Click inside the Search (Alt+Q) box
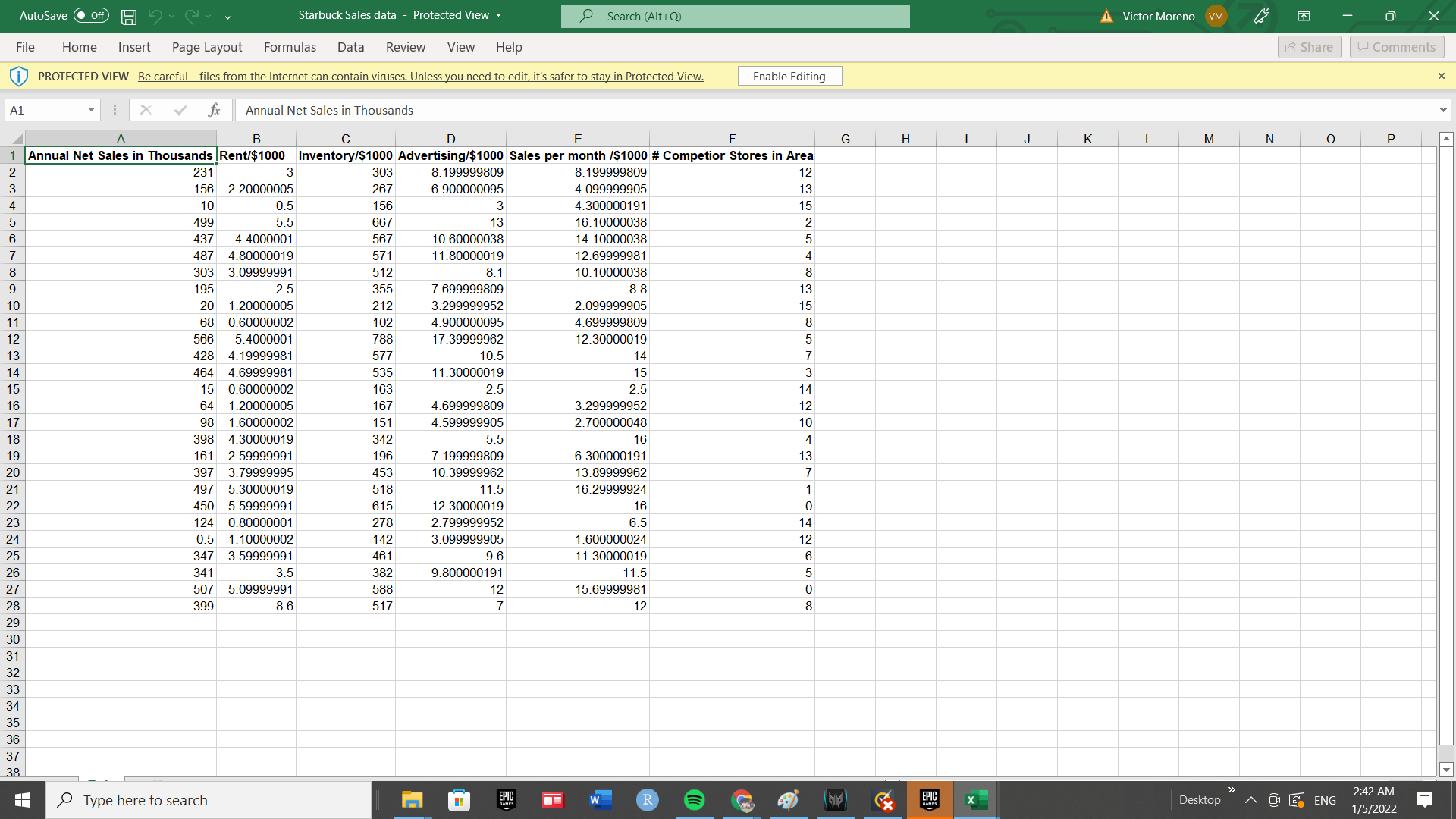The height and width of the screenshot is (819, 1456). (x=735, y=16)
